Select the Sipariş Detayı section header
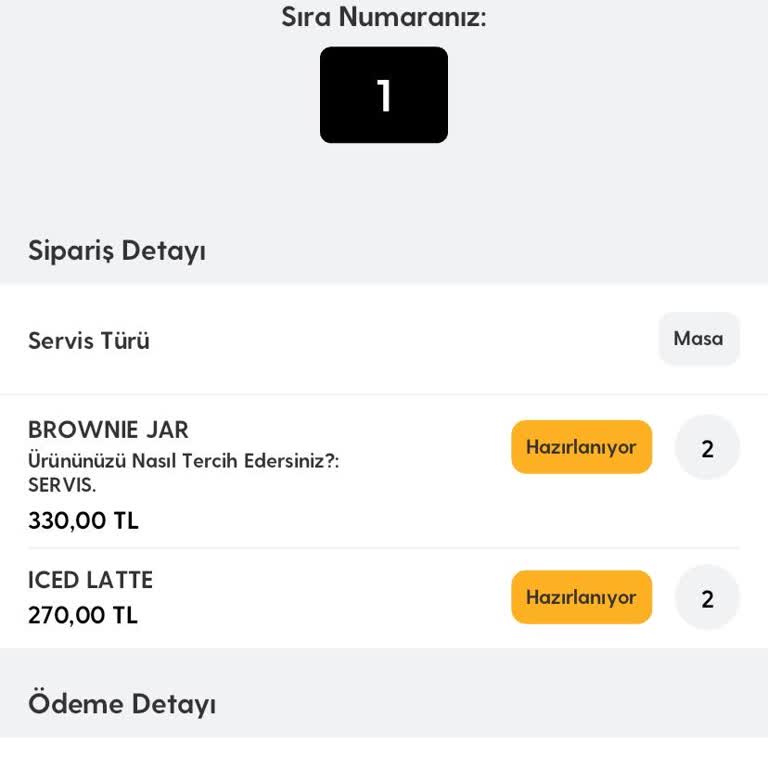This screenshot has width=768, height=768. (x=117, y=250)
